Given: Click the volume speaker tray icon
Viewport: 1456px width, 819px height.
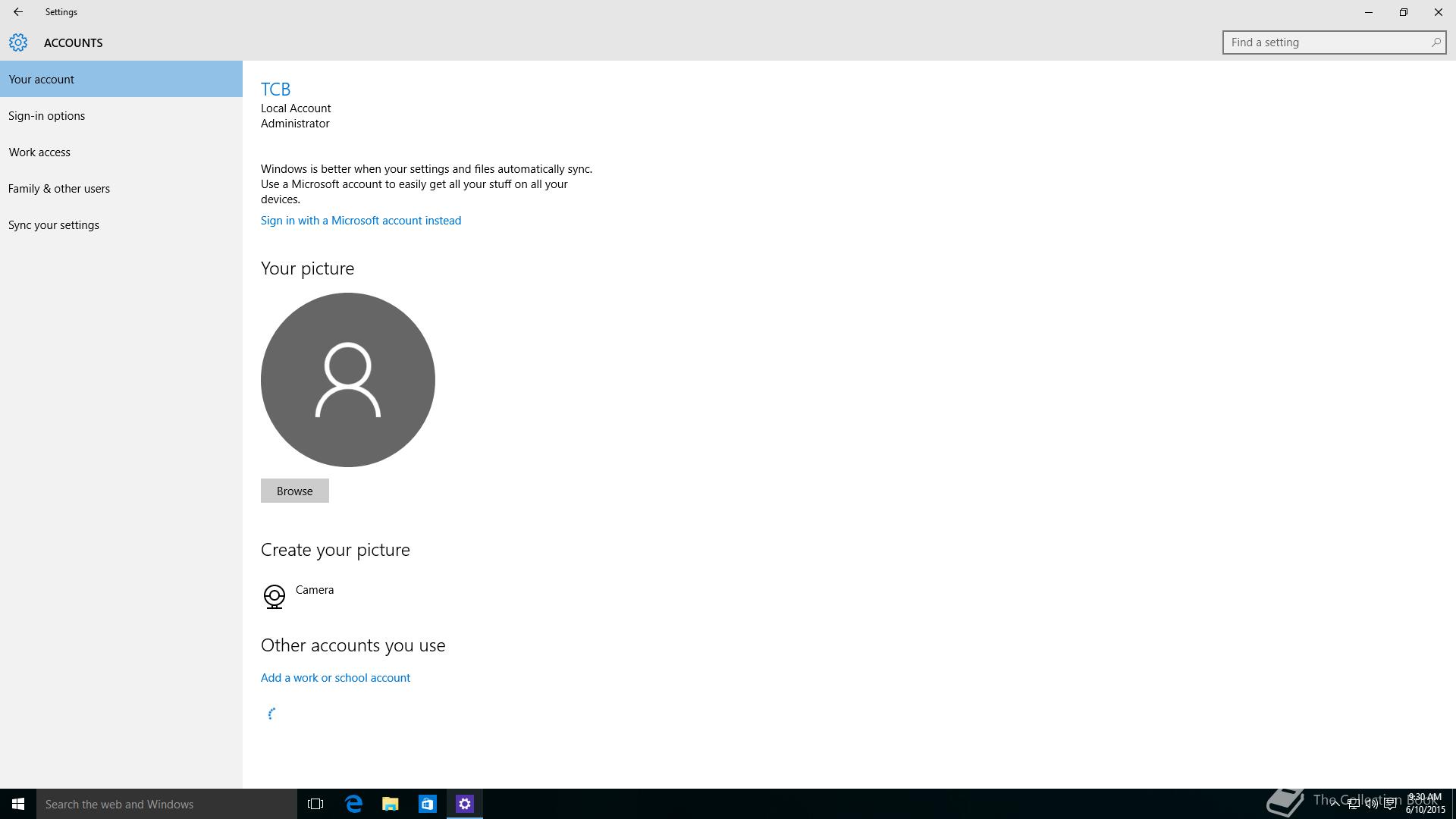Looking at the screenshot, I should click(x=1372, y=804).
